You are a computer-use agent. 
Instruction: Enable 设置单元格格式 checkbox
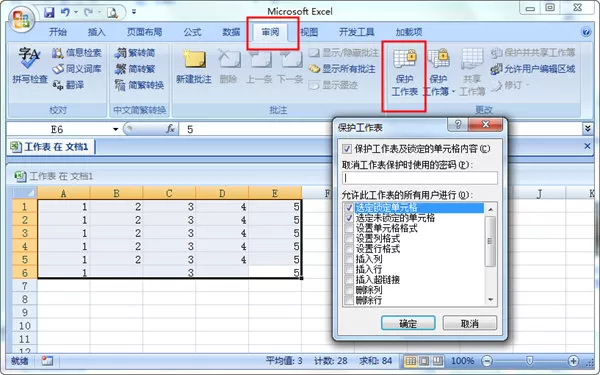pyautogui.click(x=349, y=228)
